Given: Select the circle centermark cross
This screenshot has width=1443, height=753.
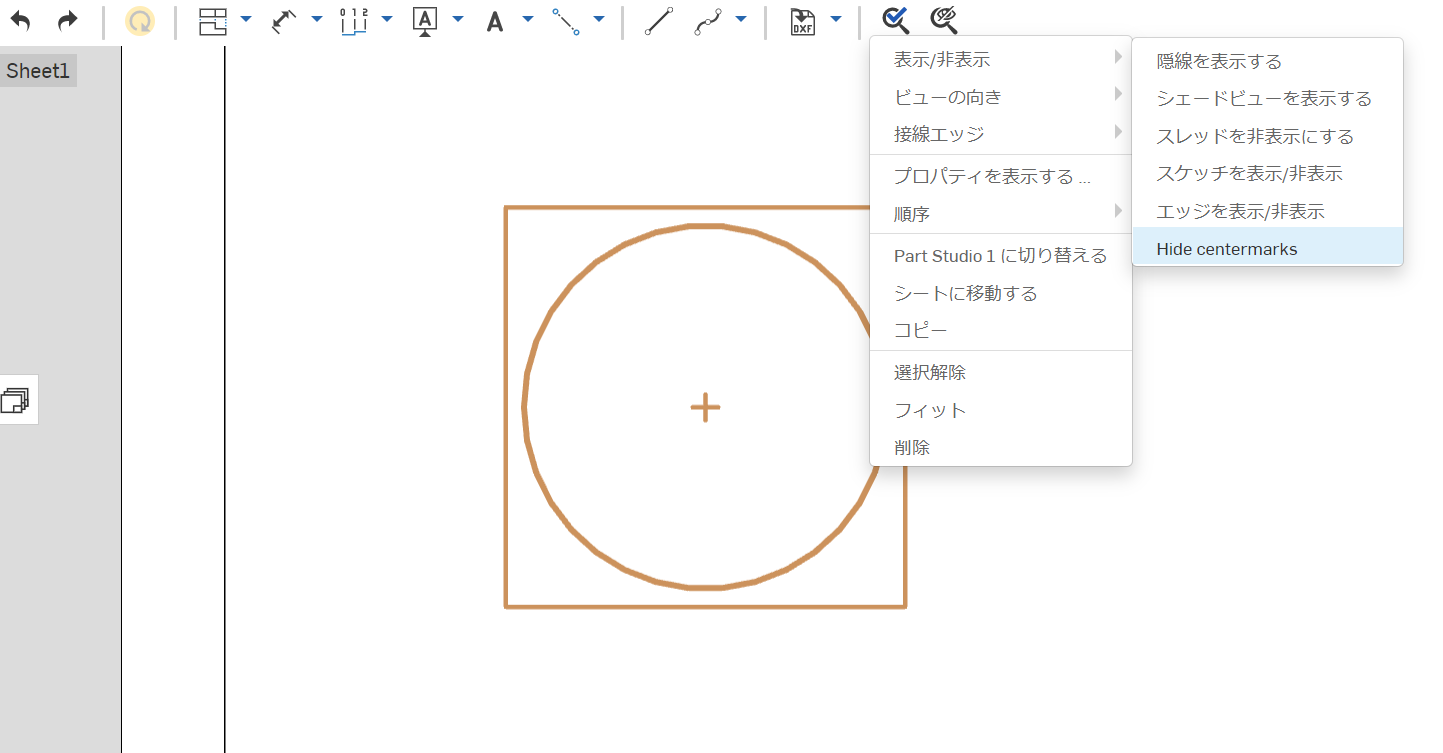Looking at the screenshot, I should [x=705, y=408].
